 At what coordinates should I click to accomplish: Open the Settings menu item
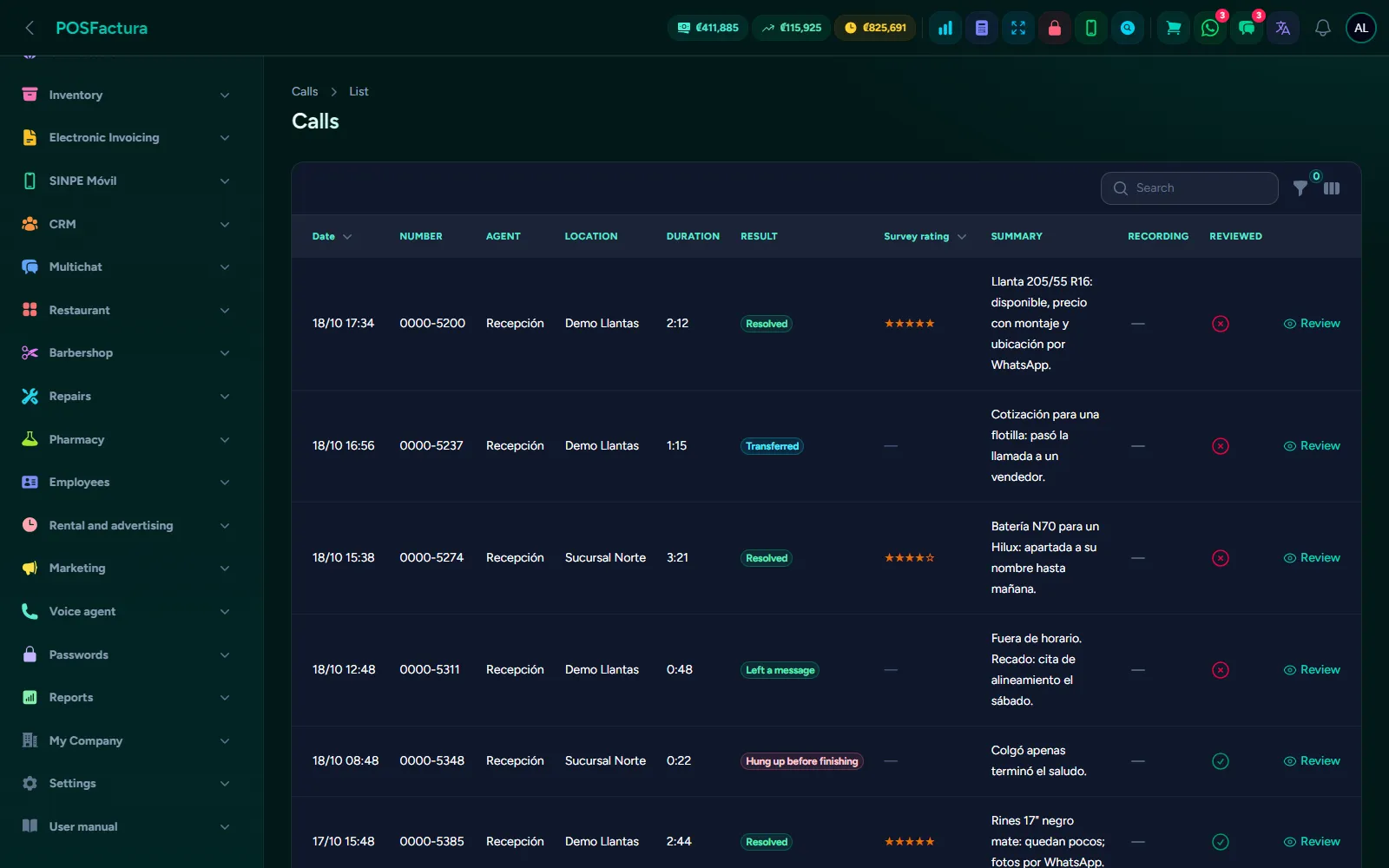pos(127,784)
